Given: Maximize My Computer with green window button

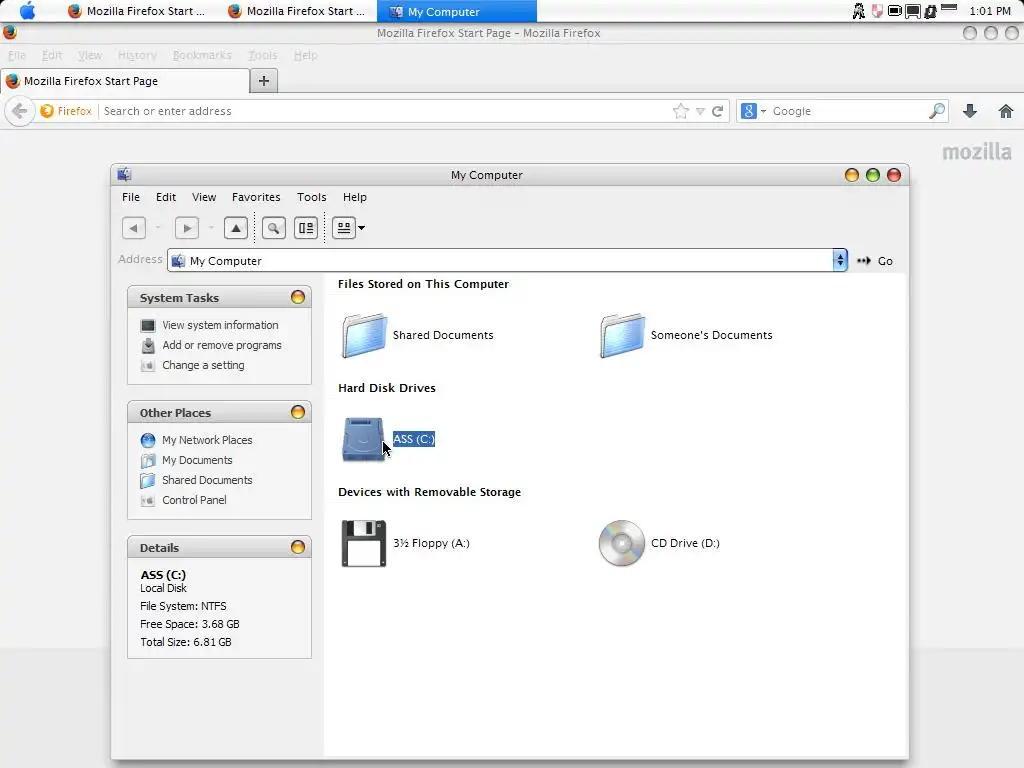Looking at the screenshot, I should 872,174.
